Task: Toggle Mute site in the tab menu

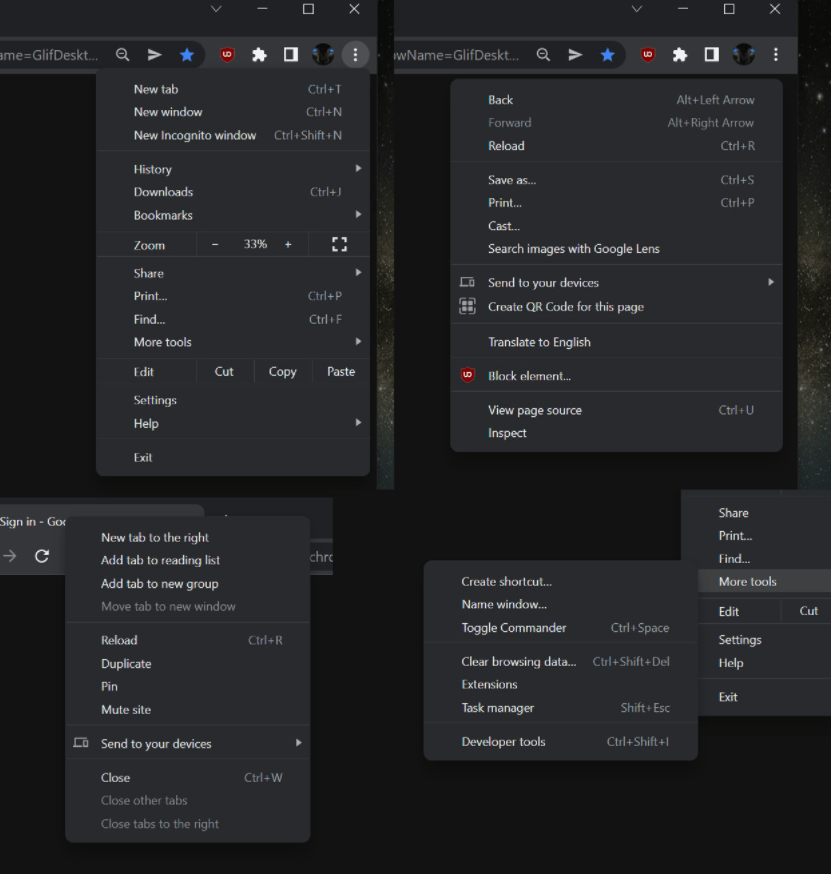Action: point(126,710)
